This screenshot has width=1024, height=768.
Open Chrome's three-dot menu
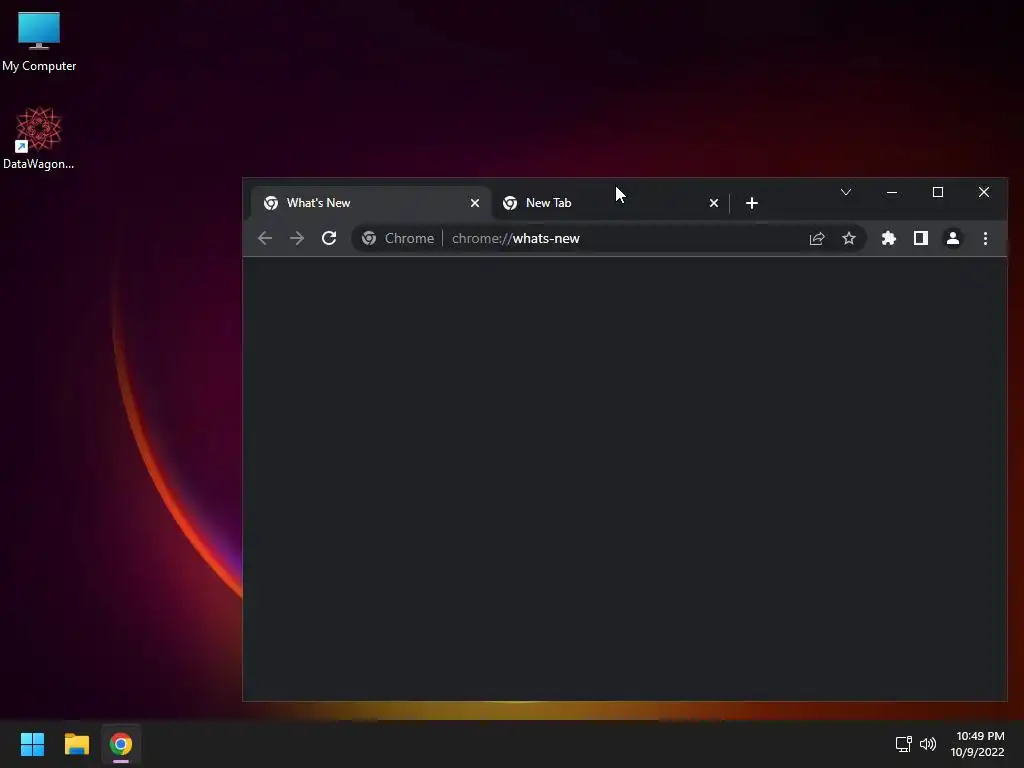[x=985, y=238]
